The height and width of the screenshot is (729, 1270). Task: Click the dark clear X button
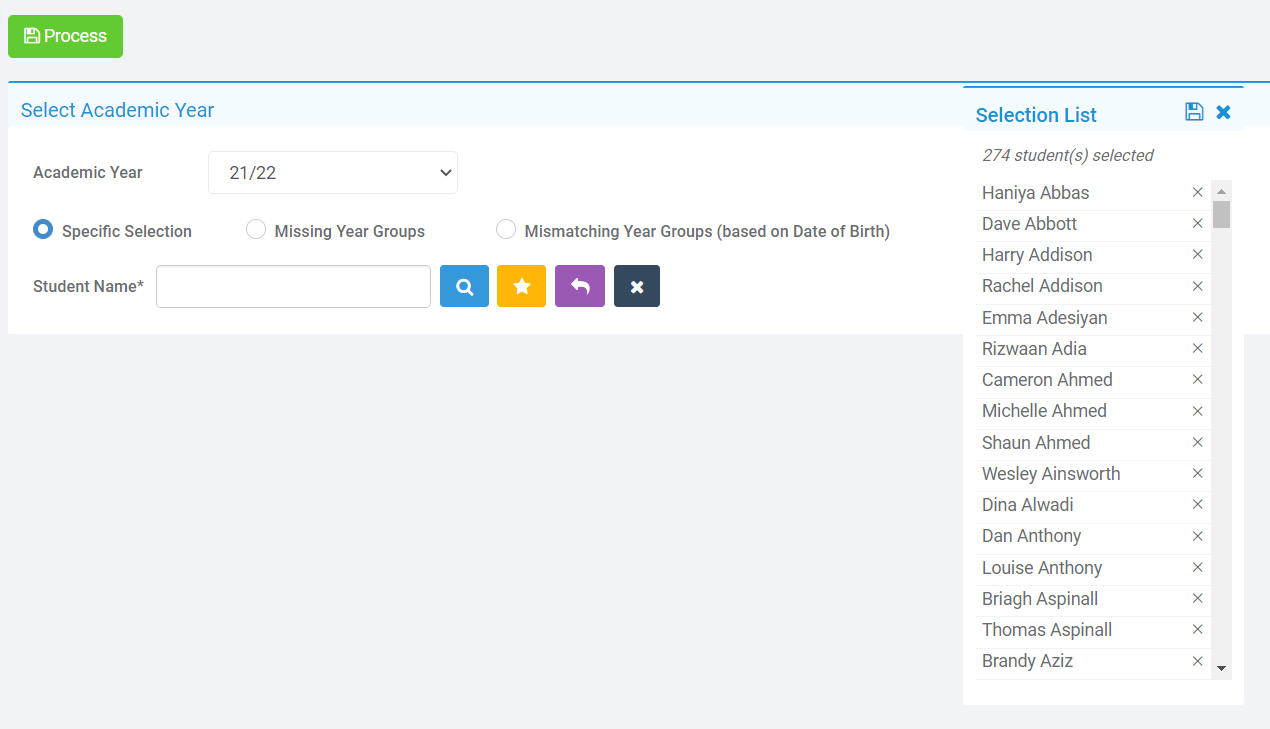click(x=637, y=286)
